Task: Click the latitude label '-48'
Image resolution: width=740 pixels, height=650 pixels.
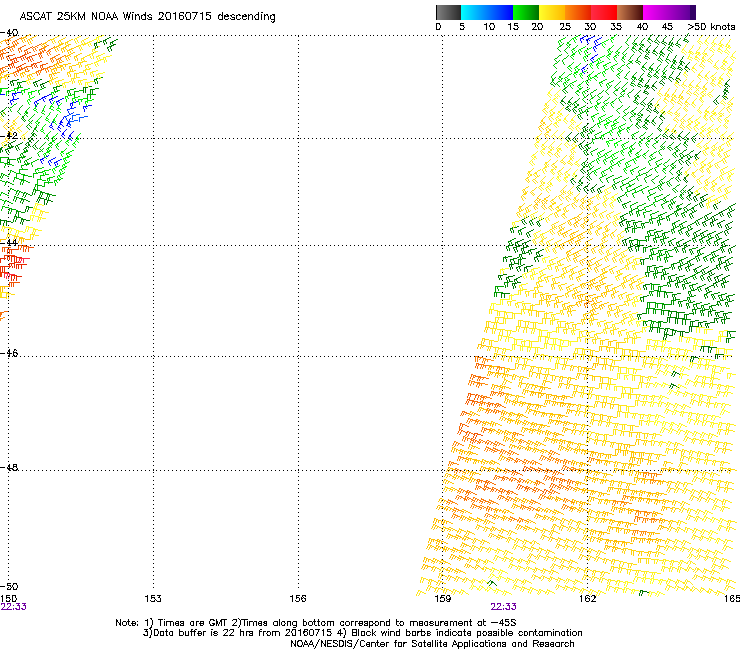Action: pos(9,467)
